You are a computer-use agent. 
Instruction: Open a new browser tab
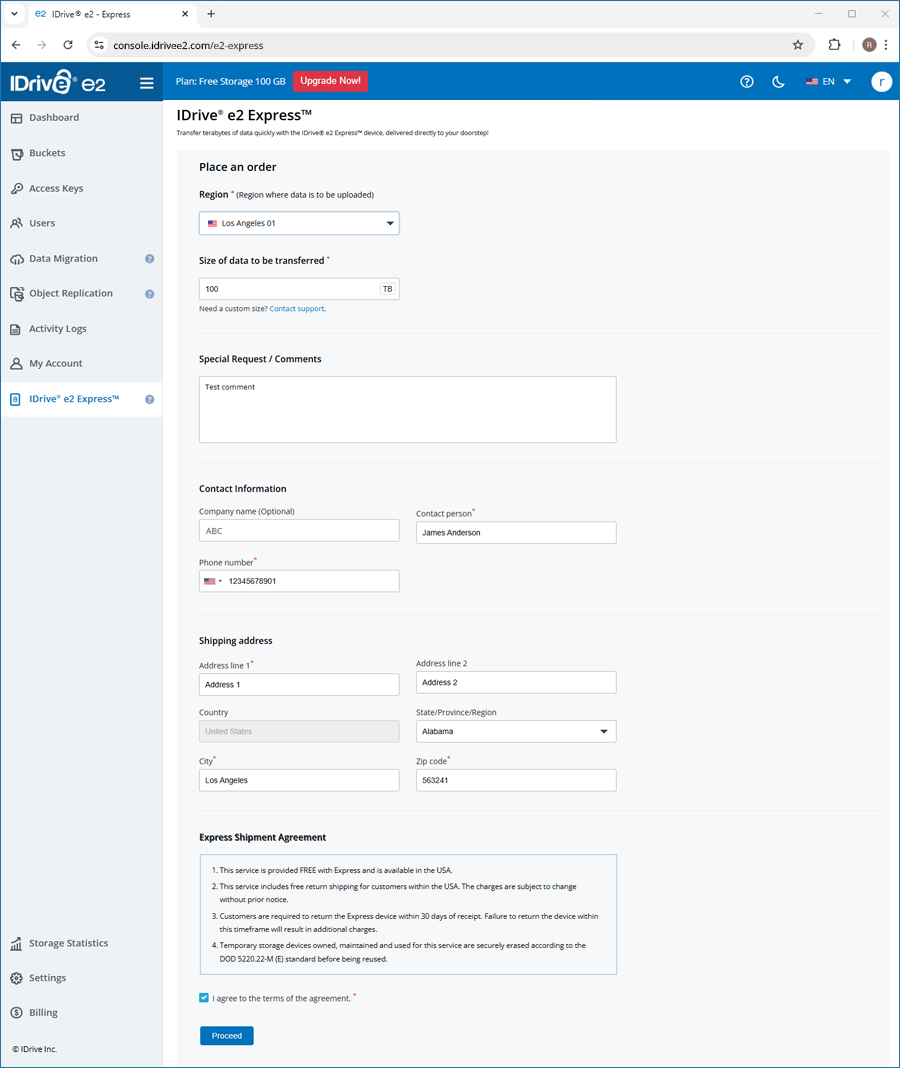(x=211, y=14)
